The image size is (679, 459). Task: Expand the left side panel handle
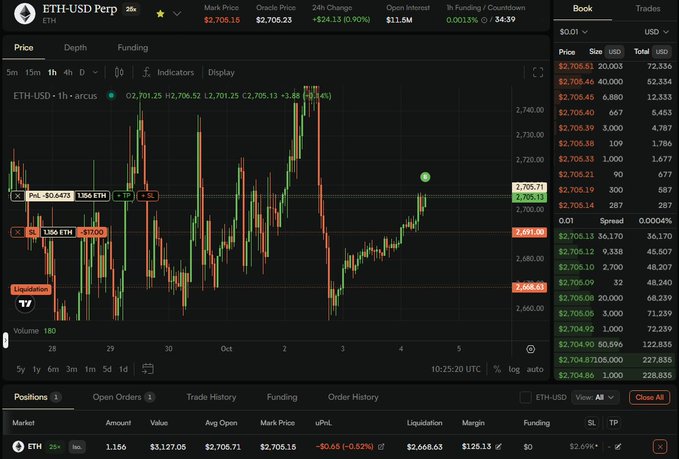pos(5,340)
